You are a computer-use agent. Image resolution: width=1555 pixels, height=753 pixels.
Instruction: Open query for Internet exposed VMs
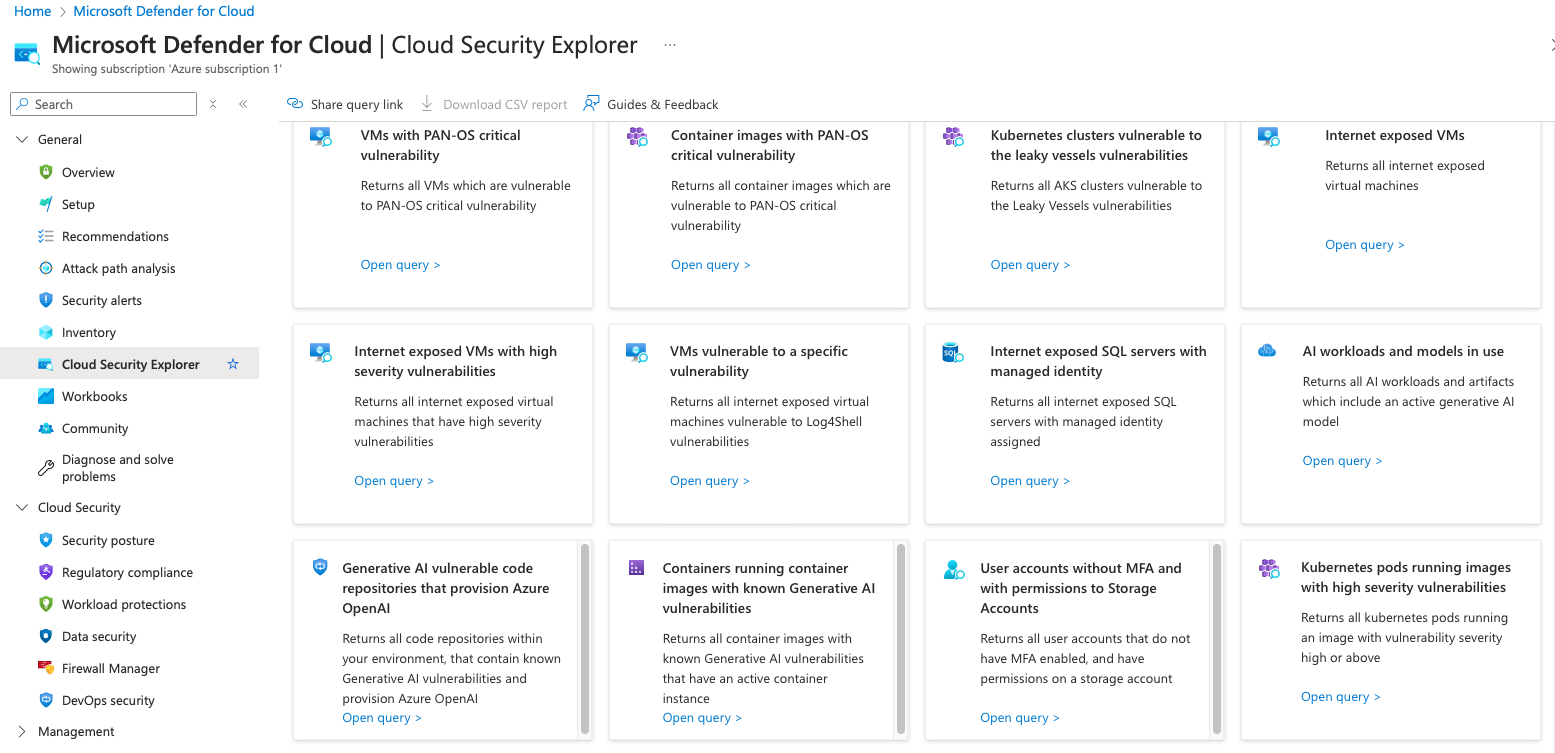(1365, 245)
